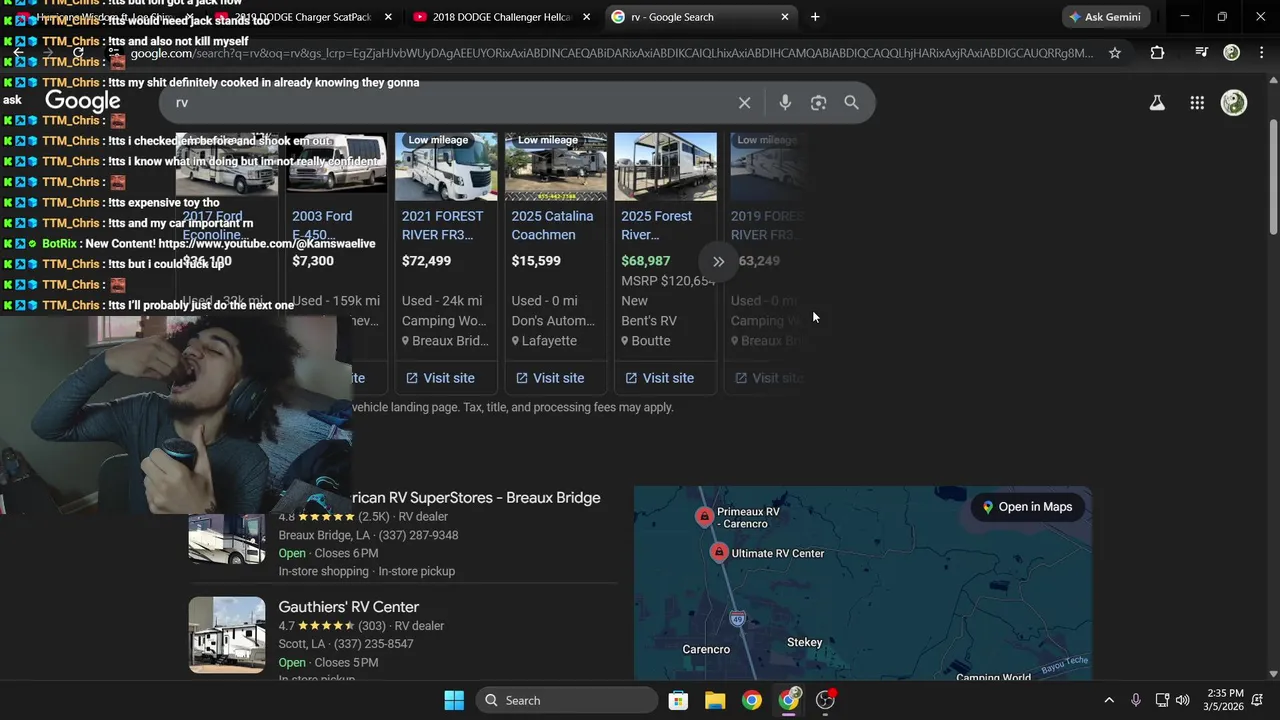This screenshot has width=1280, height=720.
Task: Click the Camping World map label
Action: (993, 677)
